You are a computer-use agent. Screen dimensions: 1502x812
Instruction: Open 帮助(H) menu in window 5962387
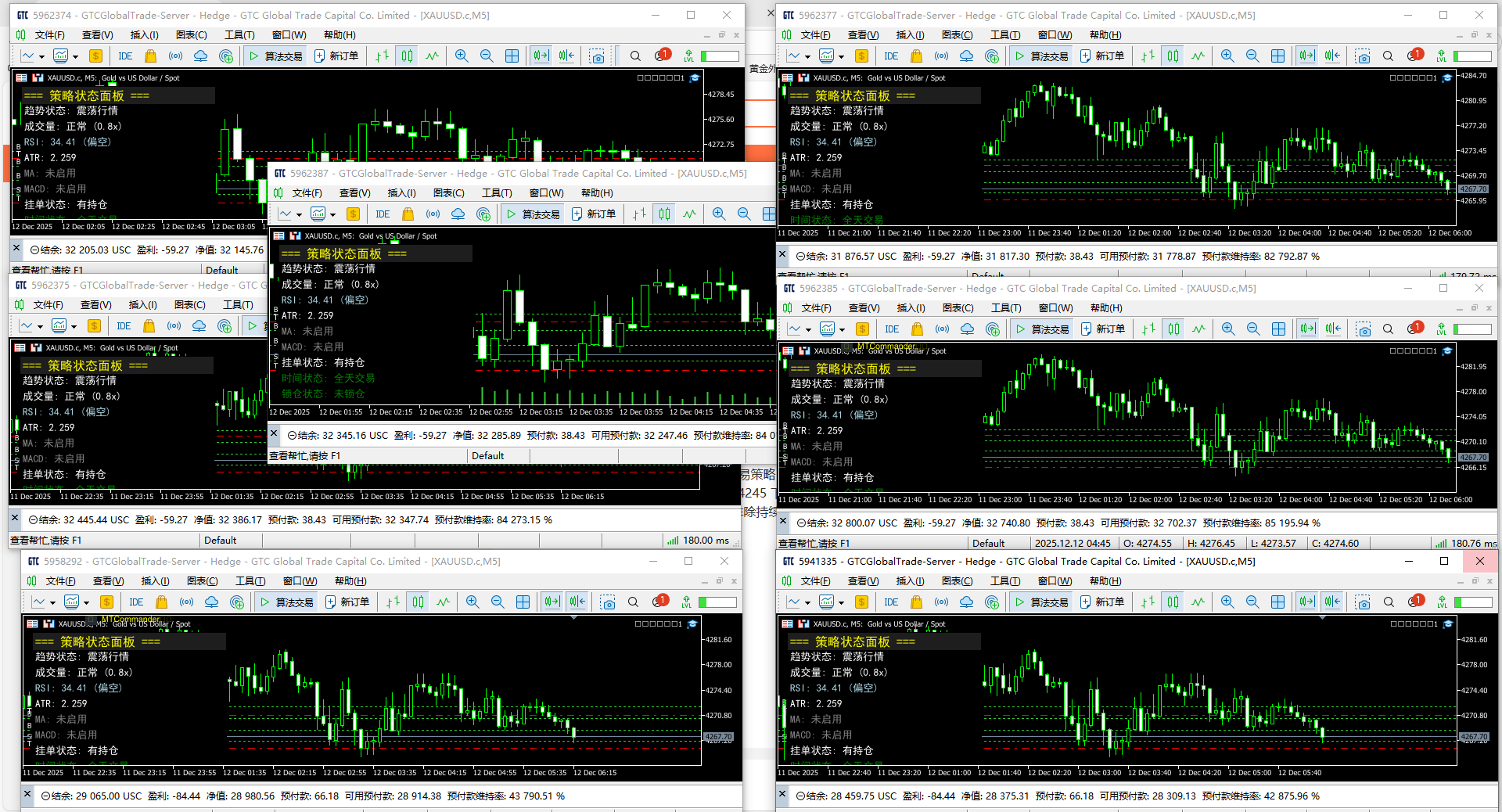[597, 193]
